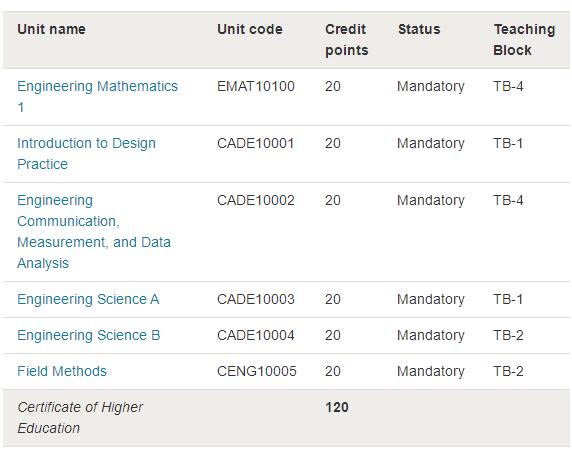Open the Engineering Science B link
Viewport: 572px width, 454px height.
coord(89,335)
